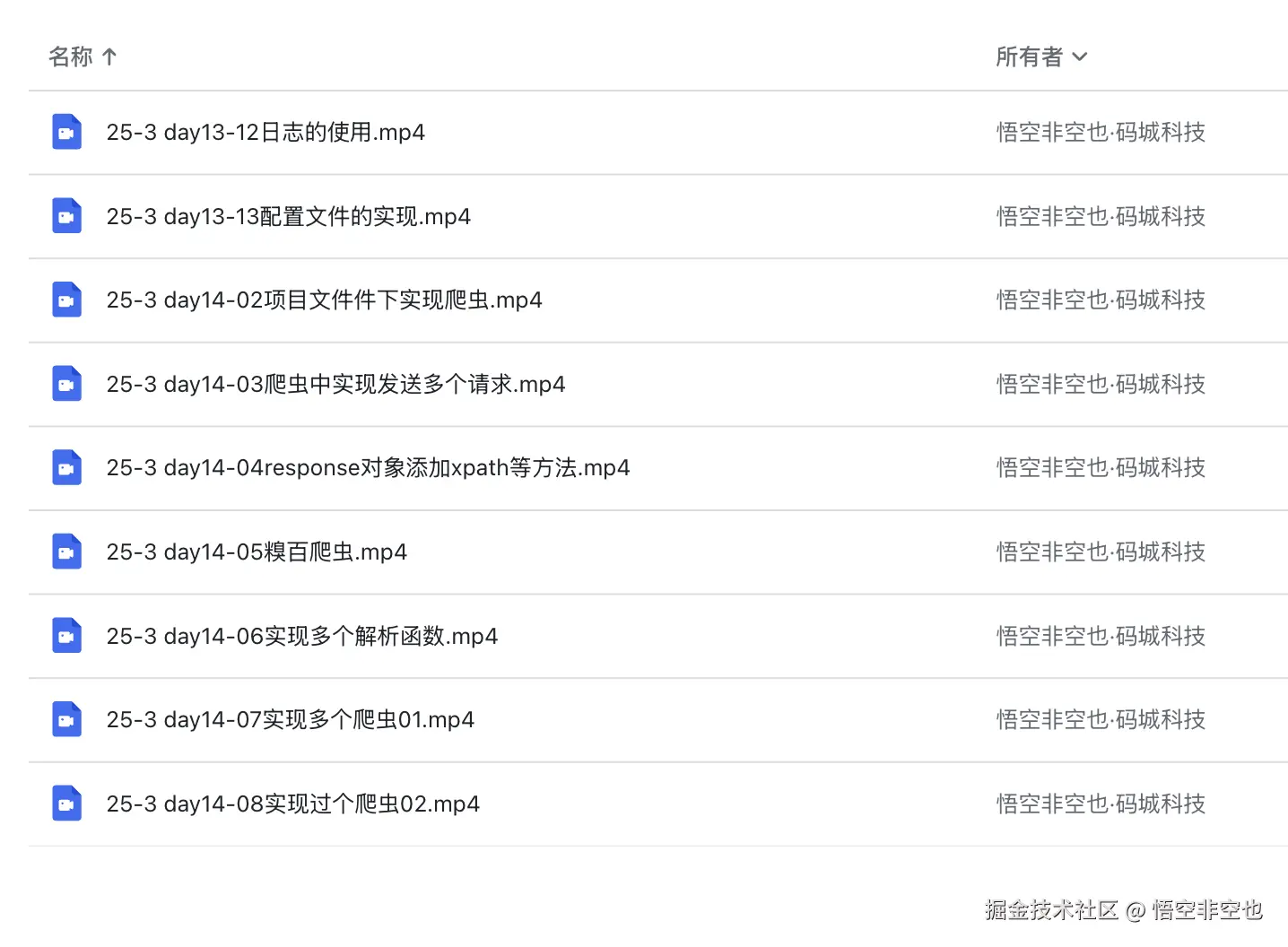Open day14-04response对象添加xpath等方法.mp4
This screenshot has height=947, width=1288.
(x=368, y=468)
